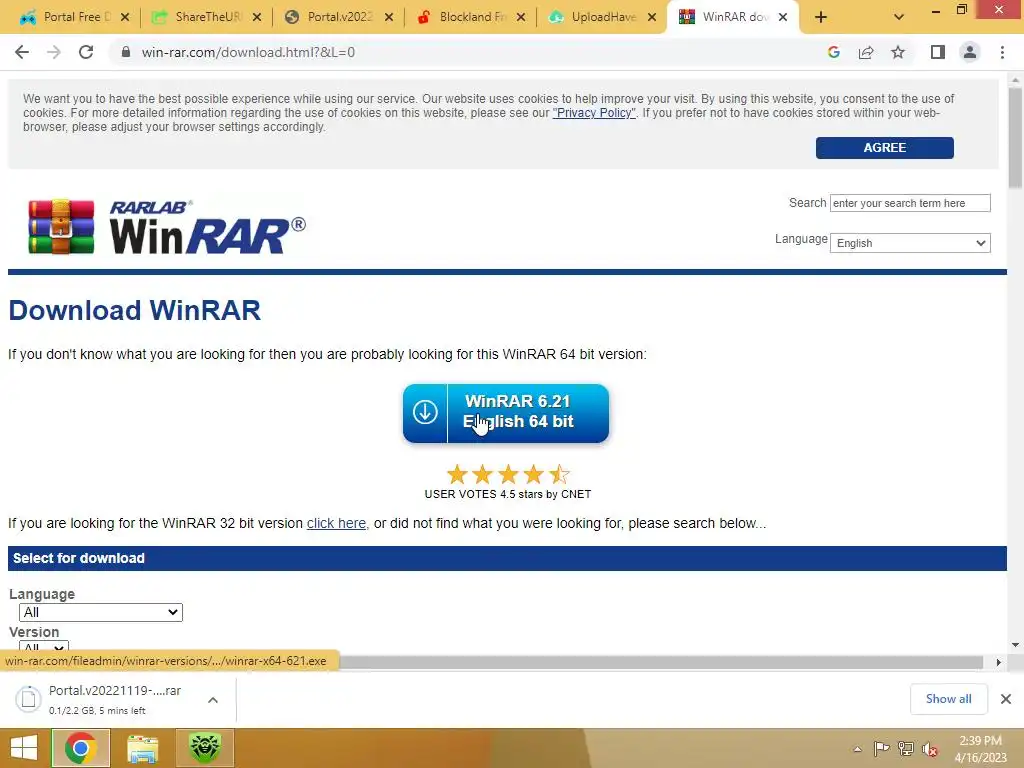Reload the WinRAR download page

86,52
